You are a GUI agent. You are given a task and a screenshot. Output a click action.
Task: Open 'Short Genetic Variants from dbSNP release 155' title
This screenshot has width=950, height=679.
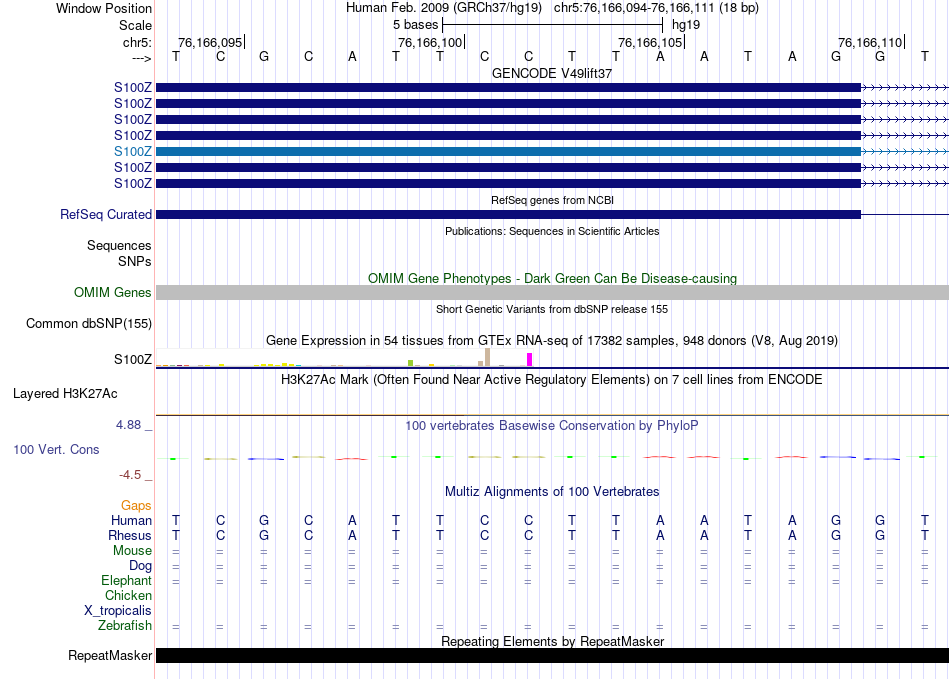click(552, 309)
